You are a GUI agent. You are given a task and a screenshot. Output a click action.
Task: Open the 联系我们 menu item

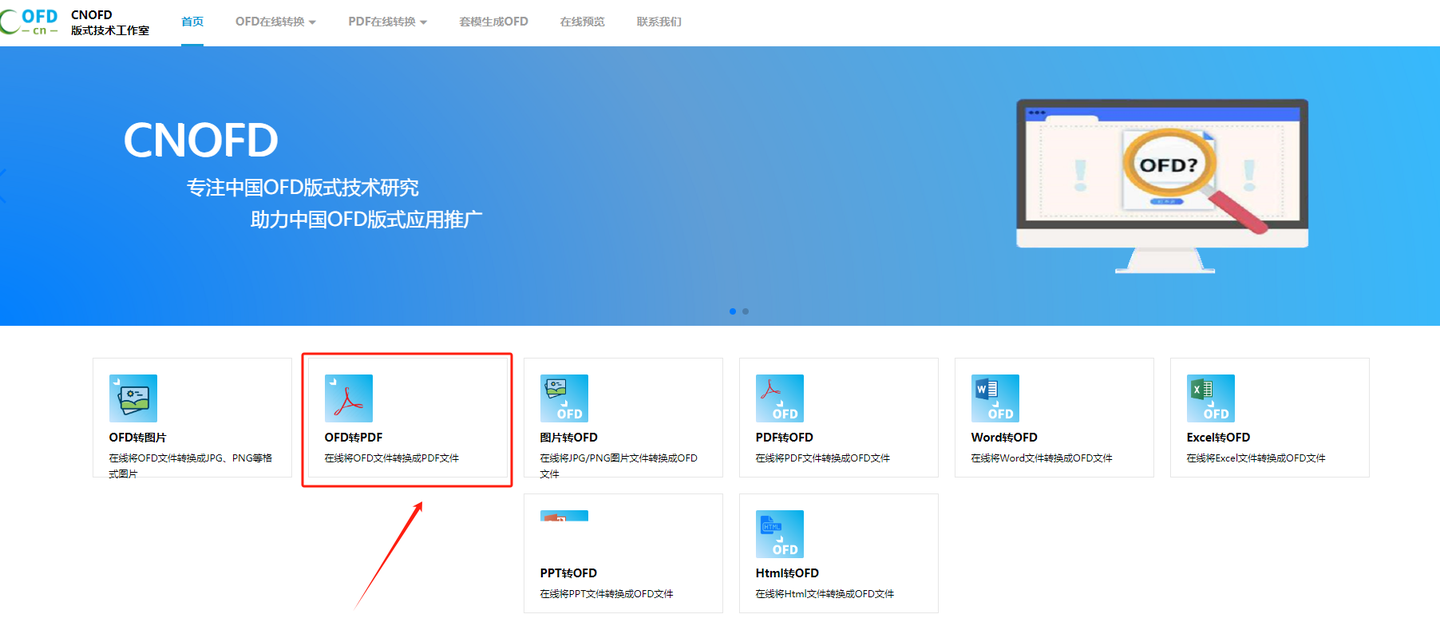coord(658,20)
